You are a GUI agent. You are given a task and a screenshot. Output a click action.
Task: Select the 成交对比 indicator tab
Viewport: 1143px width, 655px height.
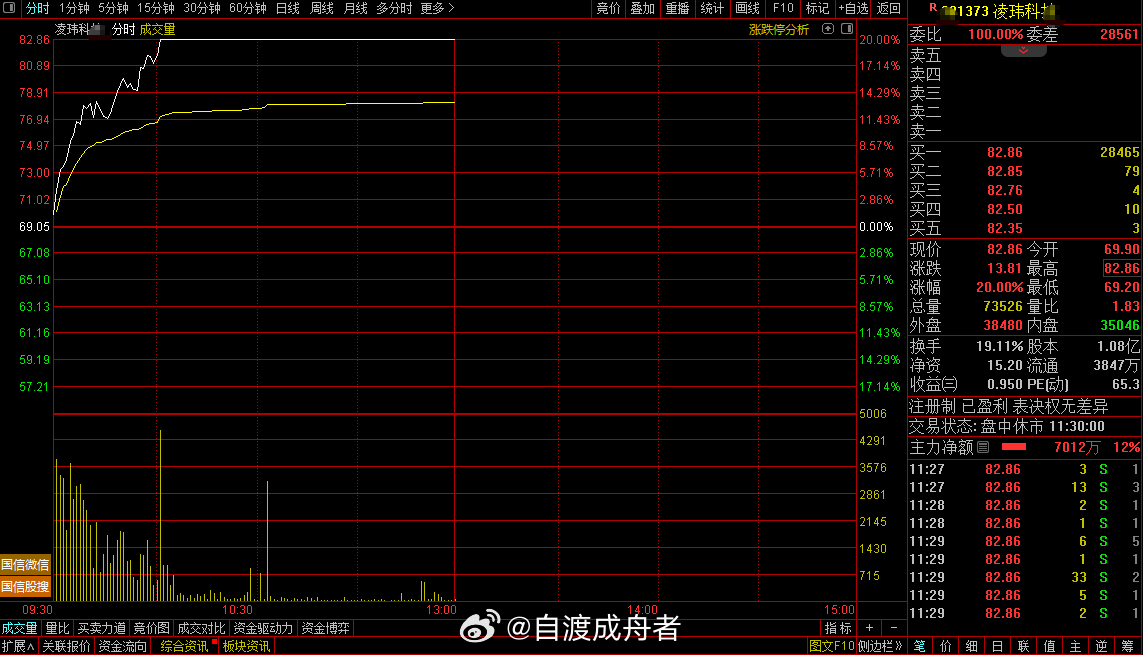point(201,628)
